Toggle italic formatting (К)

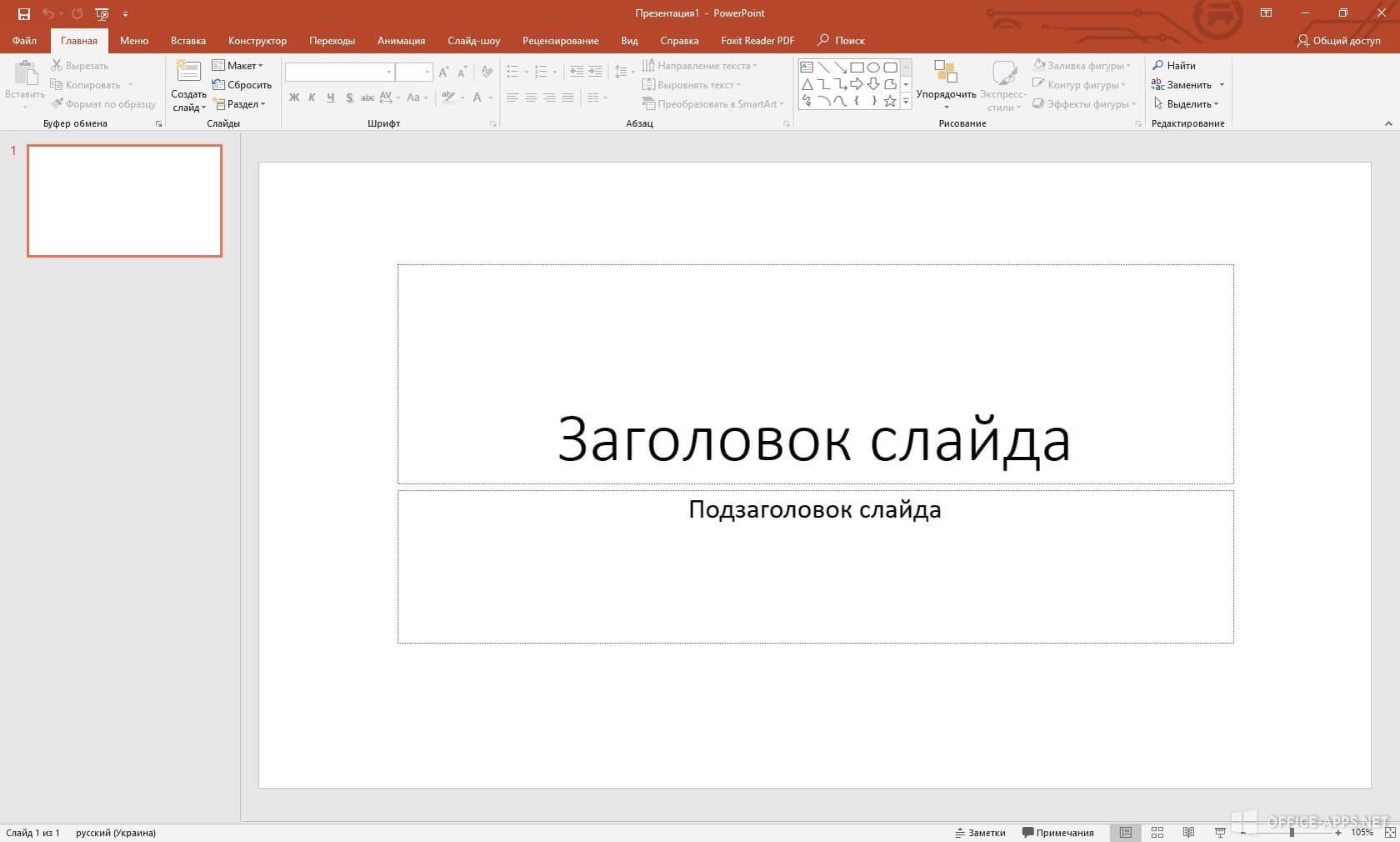click(x=312, y=98)
